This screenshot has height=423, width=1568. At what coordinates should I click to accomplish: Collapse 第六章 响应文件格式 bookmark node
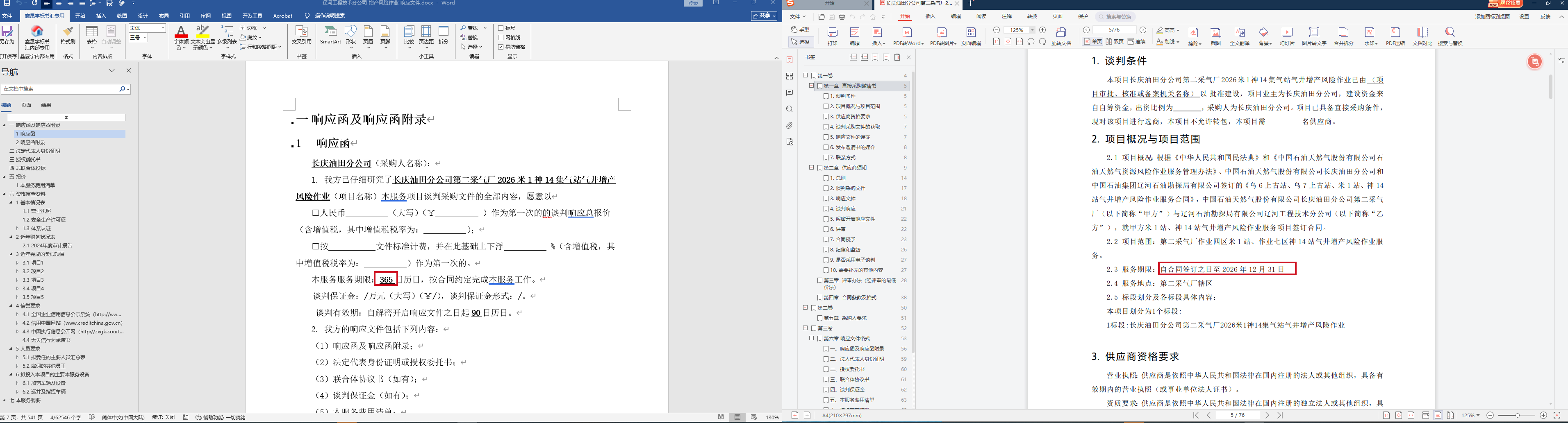coord(811,338)
